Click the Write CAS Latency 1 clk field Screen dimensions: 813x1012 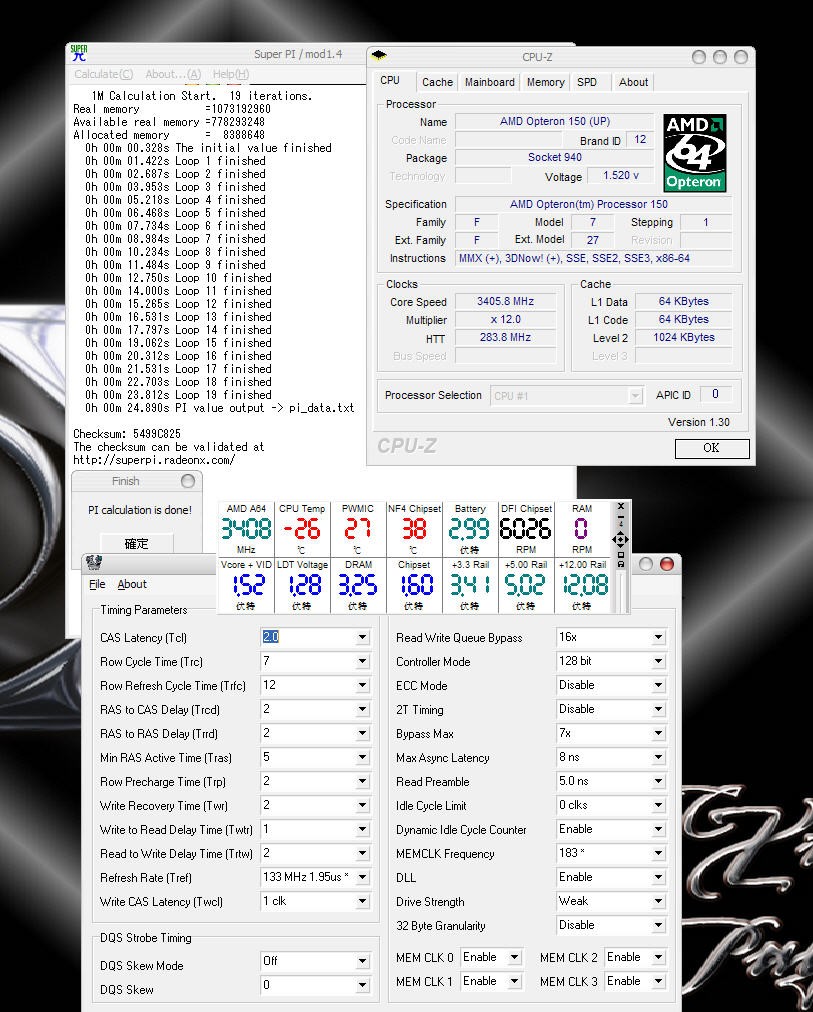[x=315, y=901]
